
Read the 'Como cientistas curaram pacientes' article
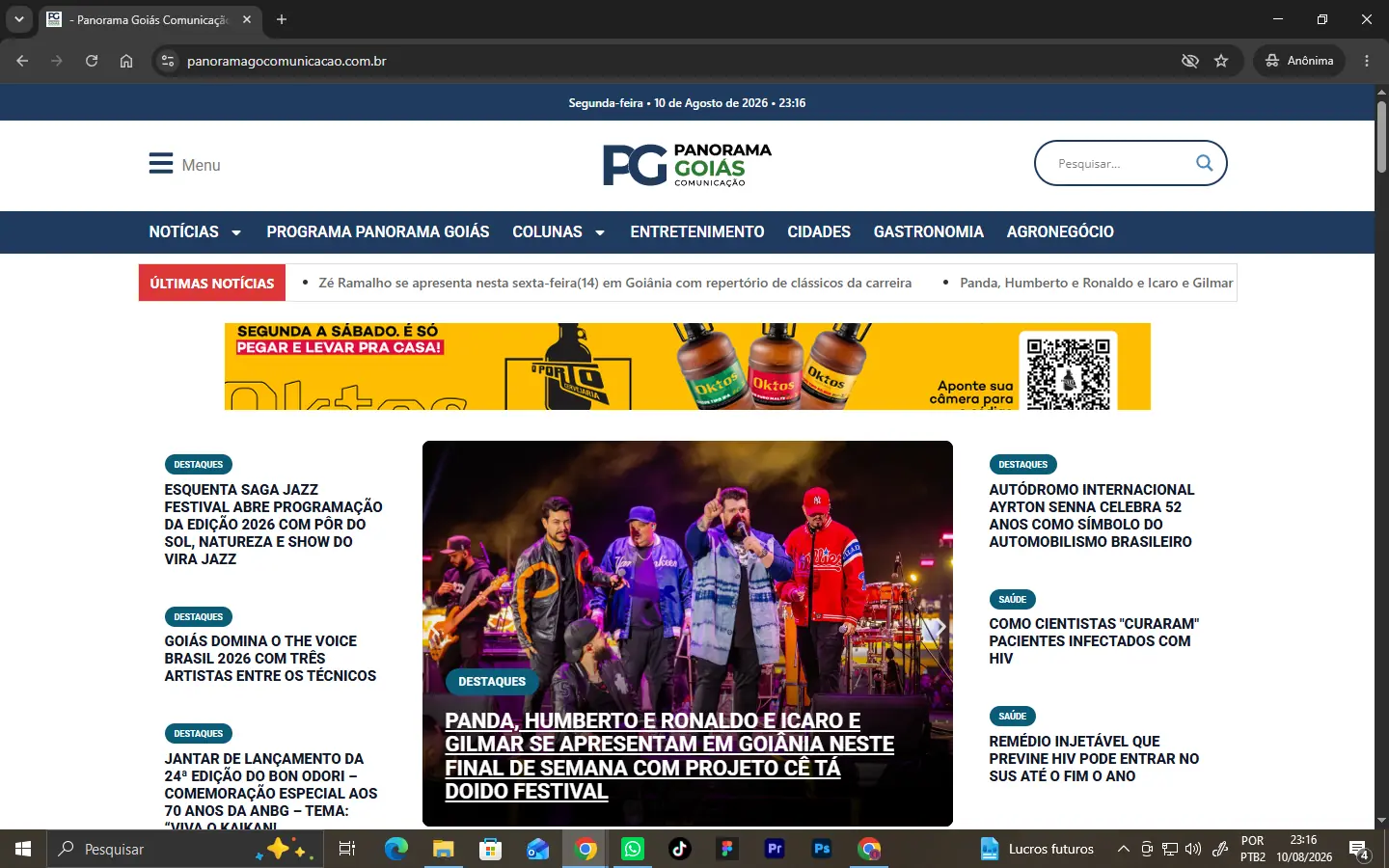click(x=1094, y=640)
